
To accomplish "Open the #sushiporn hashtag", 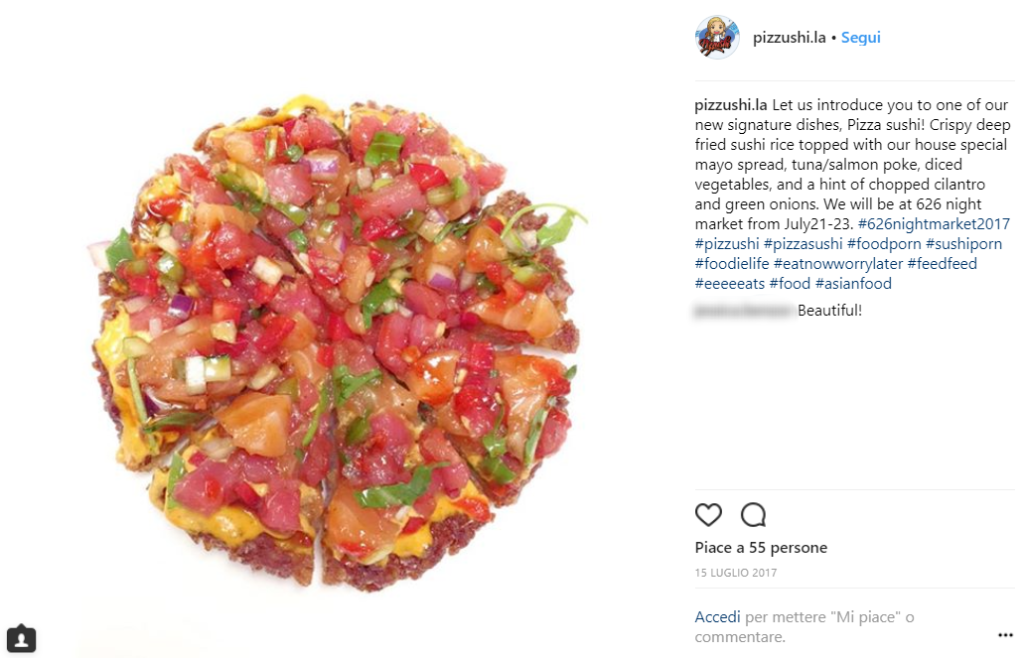I will click(964, 244).
